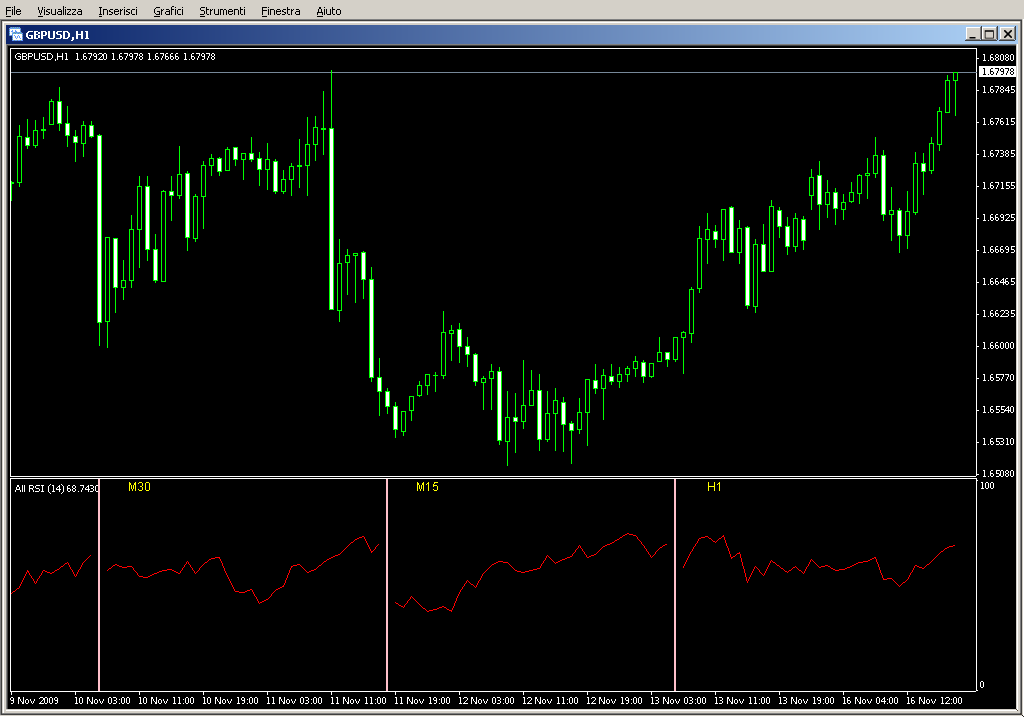
Task: Click the 1.66465 price scale value
Action: pos(998,281)
